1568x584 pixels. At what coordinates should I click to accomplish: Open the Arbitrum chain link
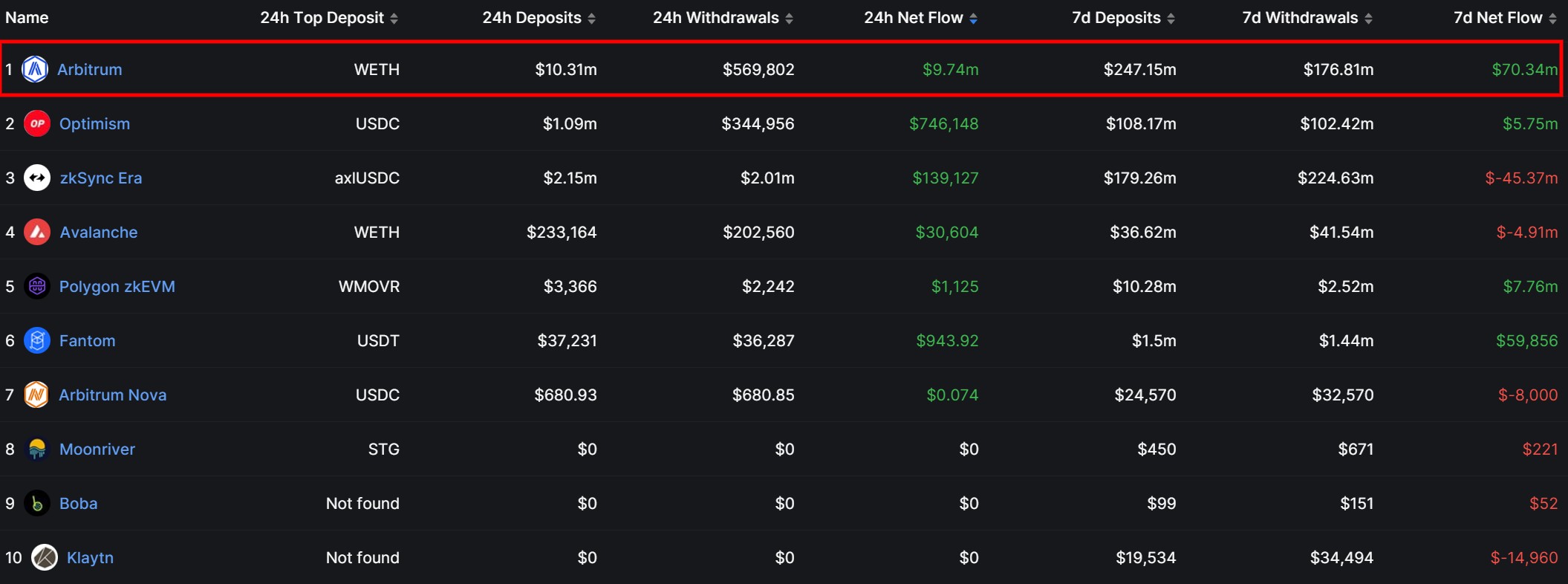point(90,69)
